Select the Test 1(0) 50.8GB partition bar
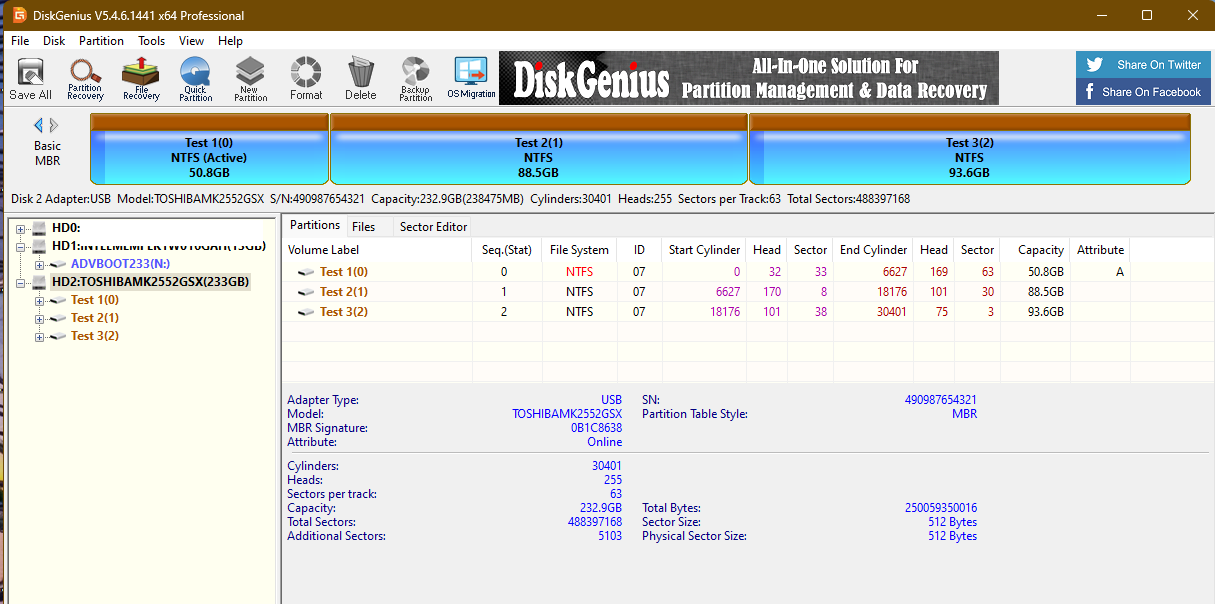This screenshot has height=604, width=1215. pos(209,149)
